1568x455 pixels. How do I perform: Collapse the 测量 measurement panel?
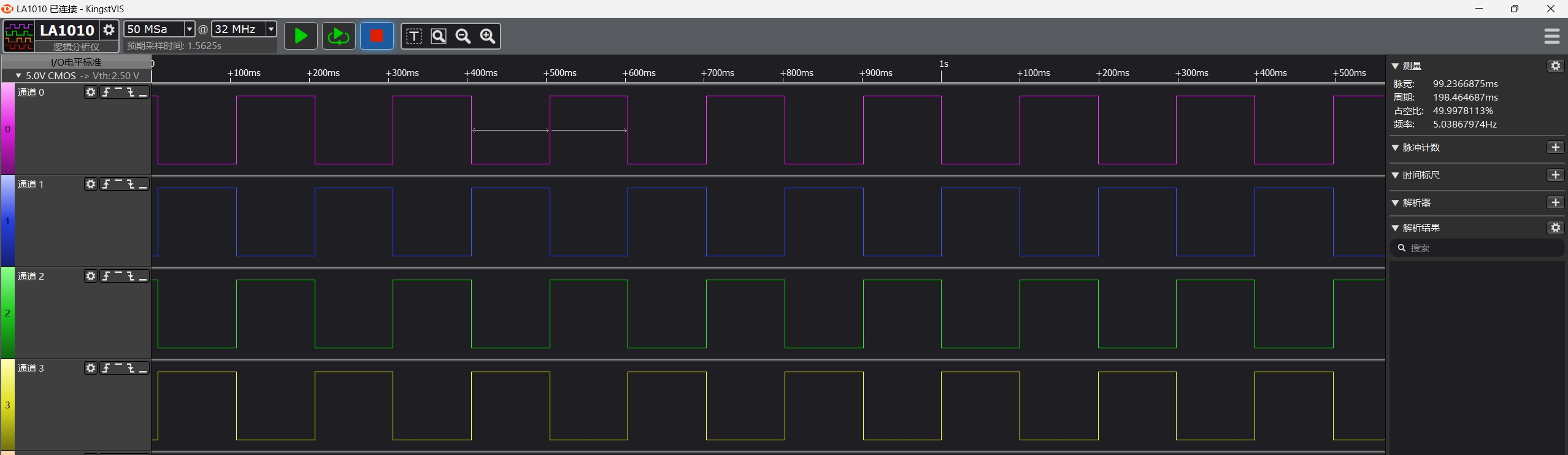[1396, 66]
